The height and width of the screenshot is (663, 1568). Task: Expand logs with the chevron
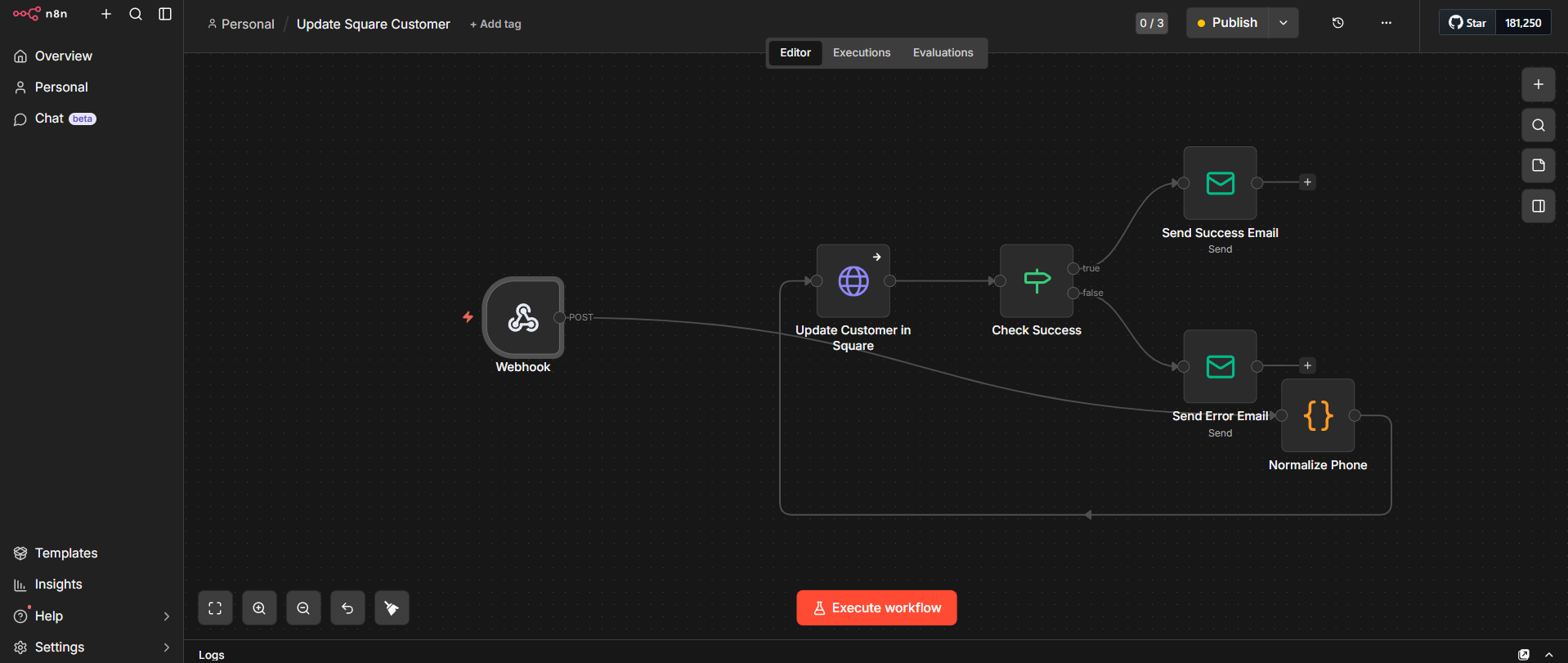[1548, 655]
